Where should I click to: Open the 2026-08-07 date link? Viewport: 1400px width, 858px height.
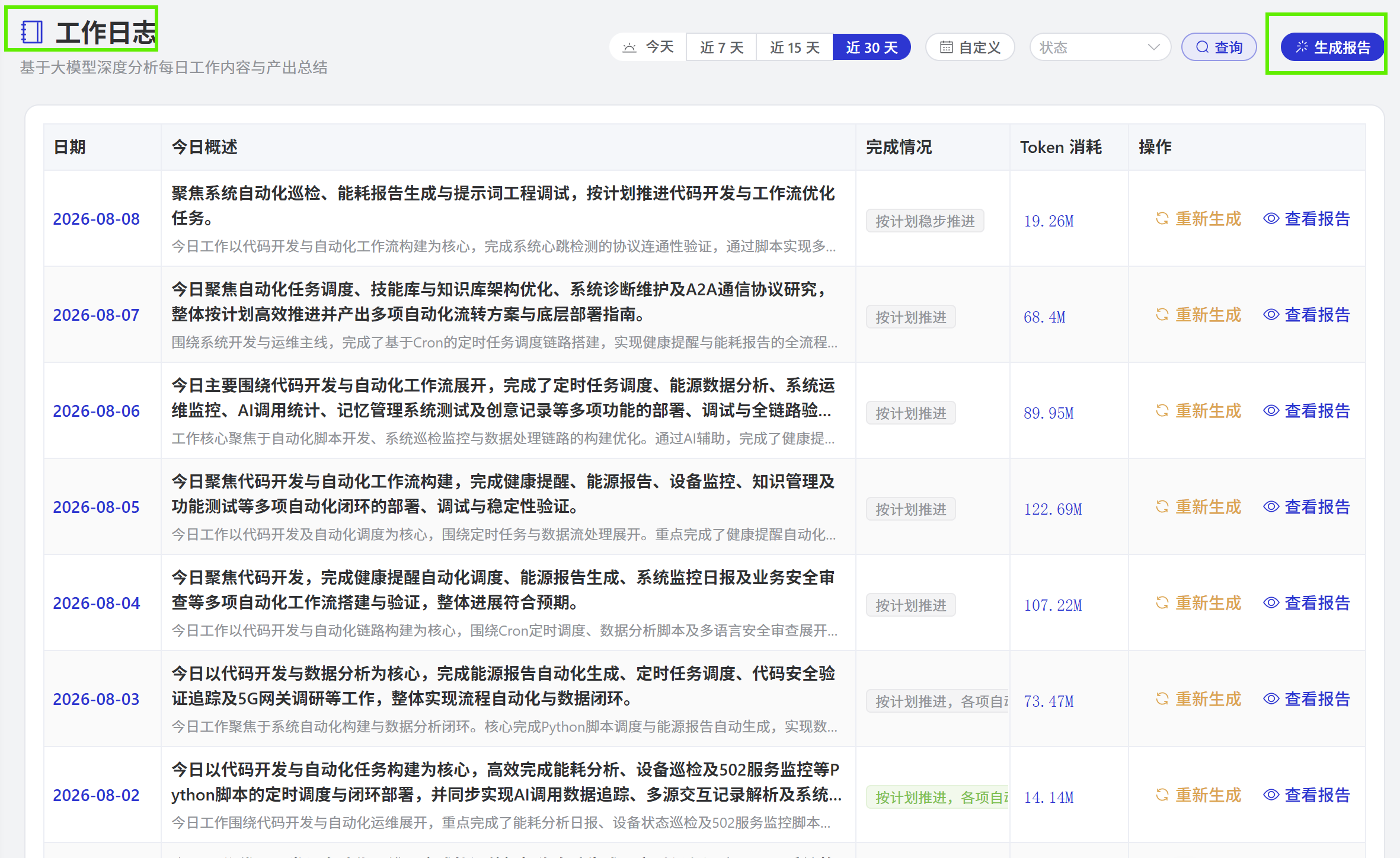click(x=97, y=315)
